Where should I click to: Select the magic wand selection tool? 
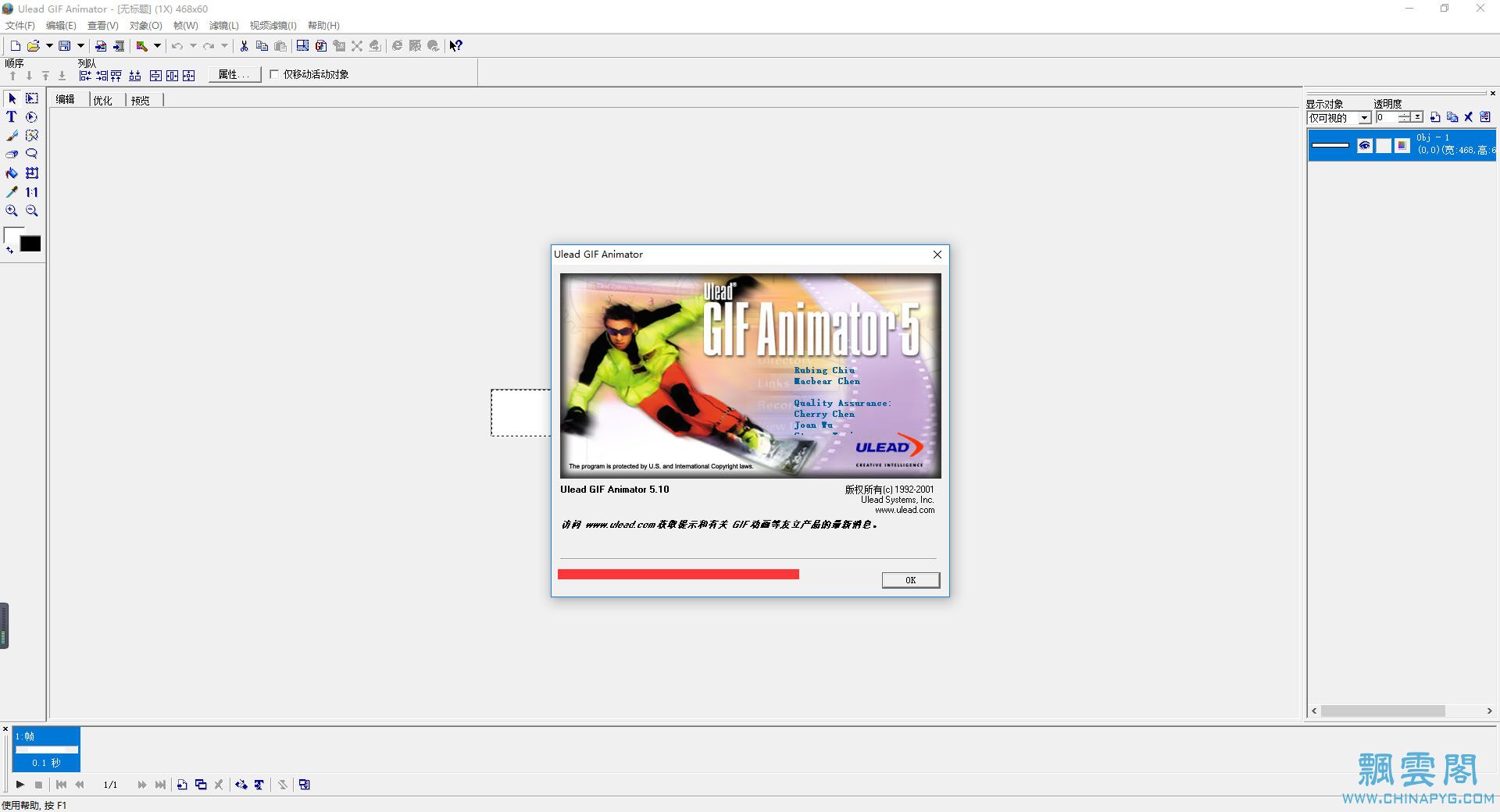pyautogui.click(x=32, y=136)
